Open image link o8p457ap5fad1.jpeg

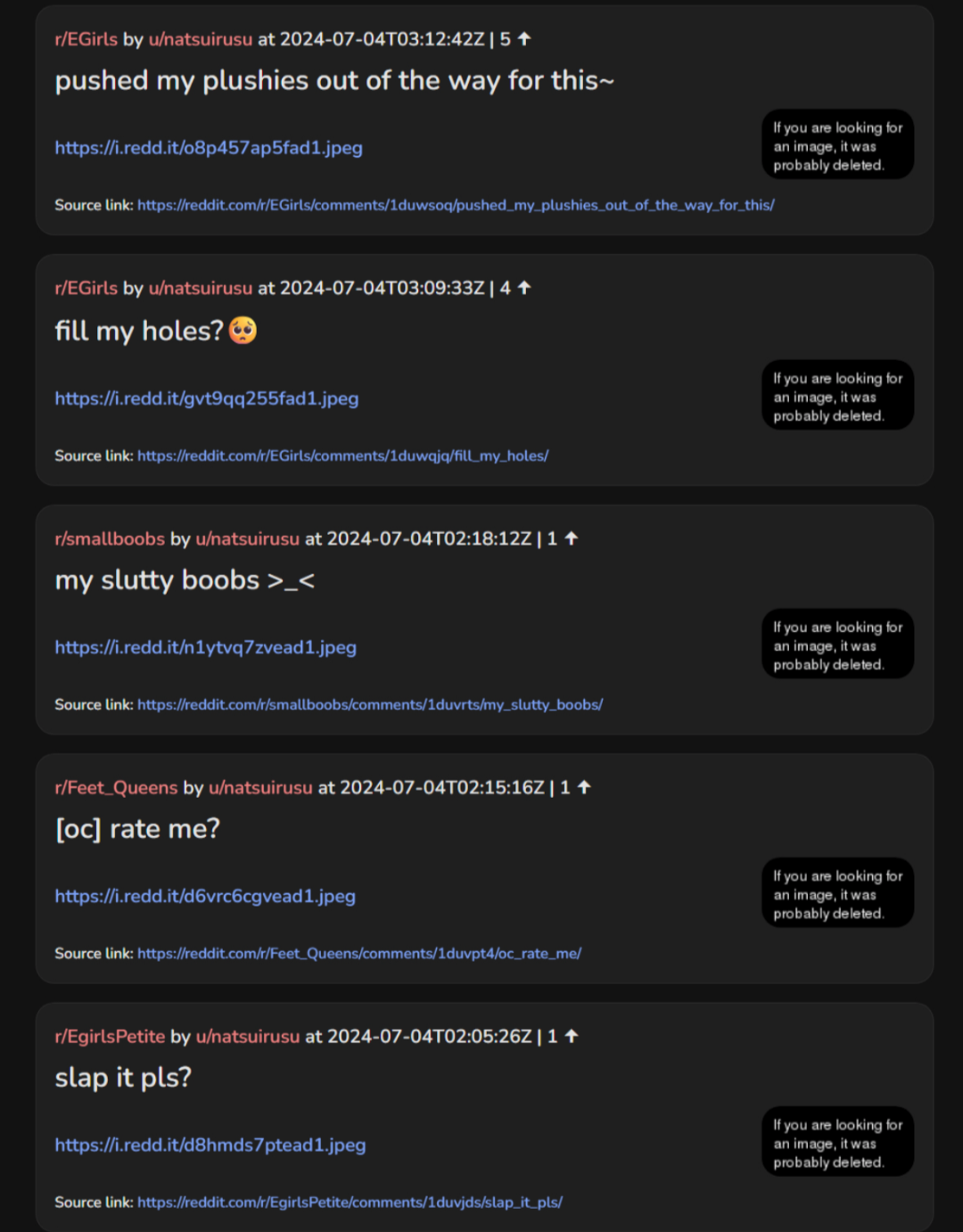[x=209, y=148]
